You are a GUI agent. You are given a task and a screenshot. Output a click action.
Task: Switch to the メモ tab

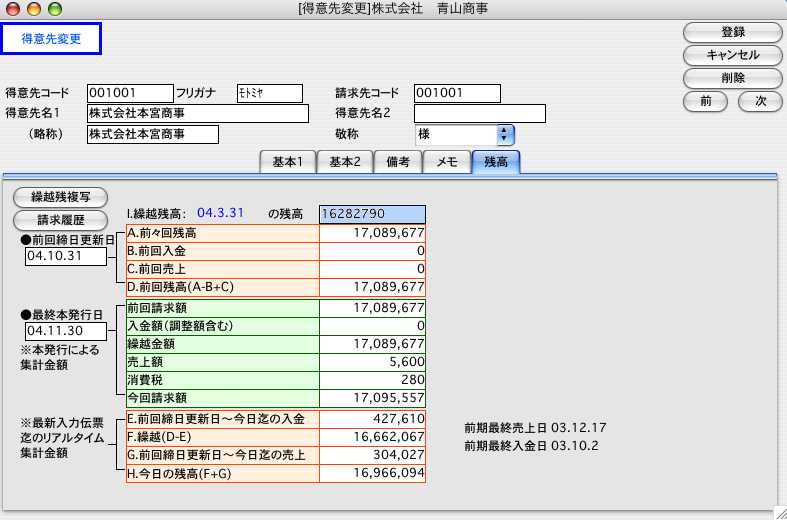tap(445, 162)
